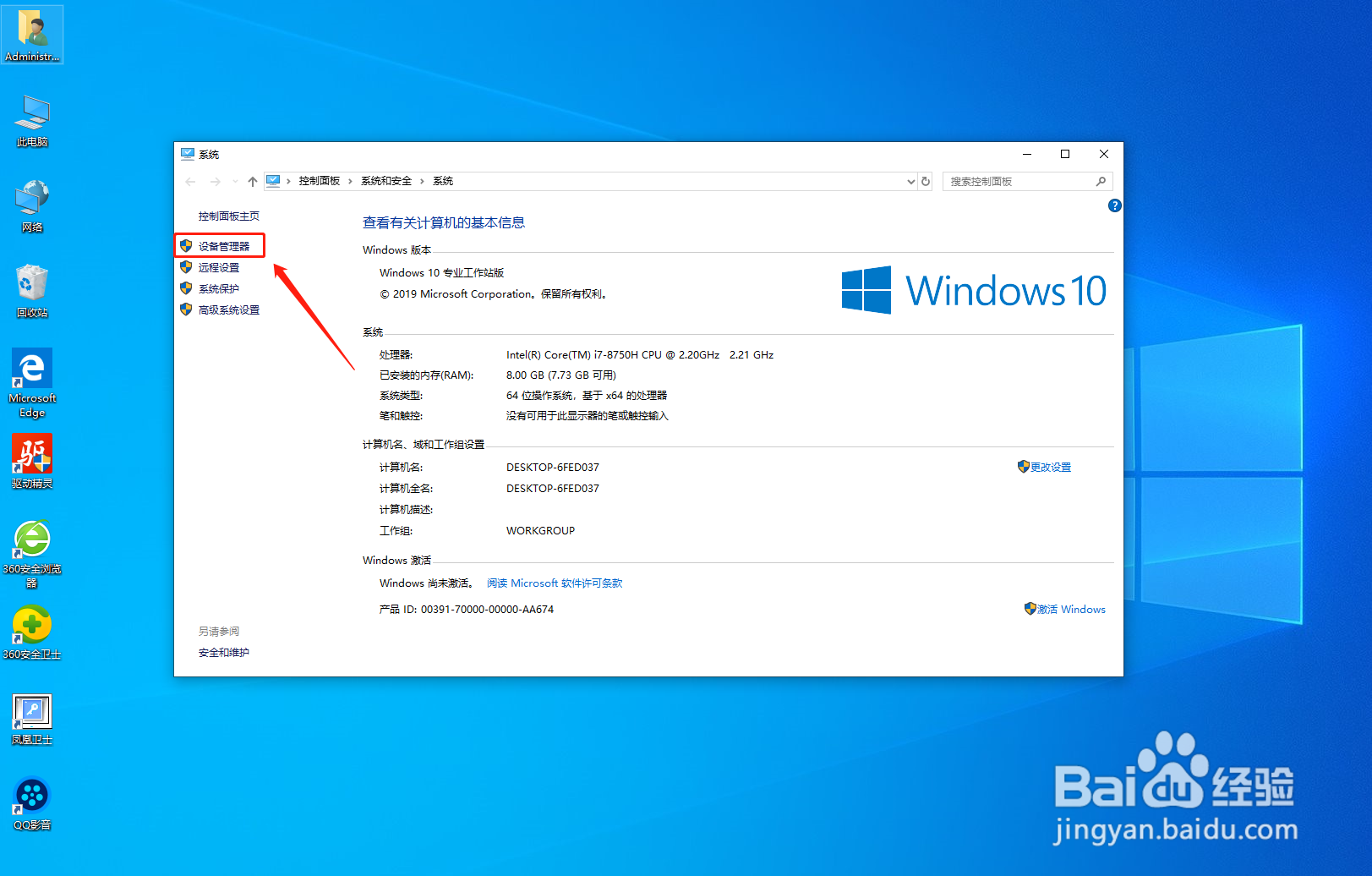The image size is (1372, 876).
Task: Expand the address bar history dropdown
Action: (x=910, y=181)
